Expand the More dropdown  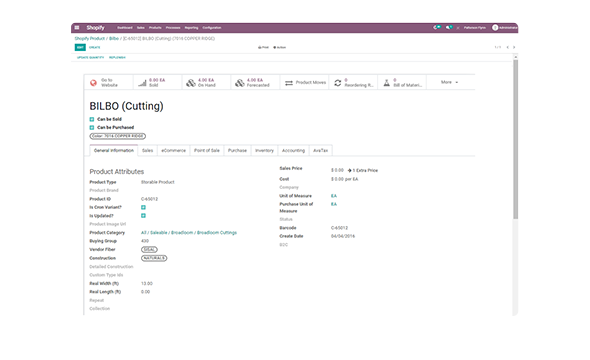tap(449, 82)
